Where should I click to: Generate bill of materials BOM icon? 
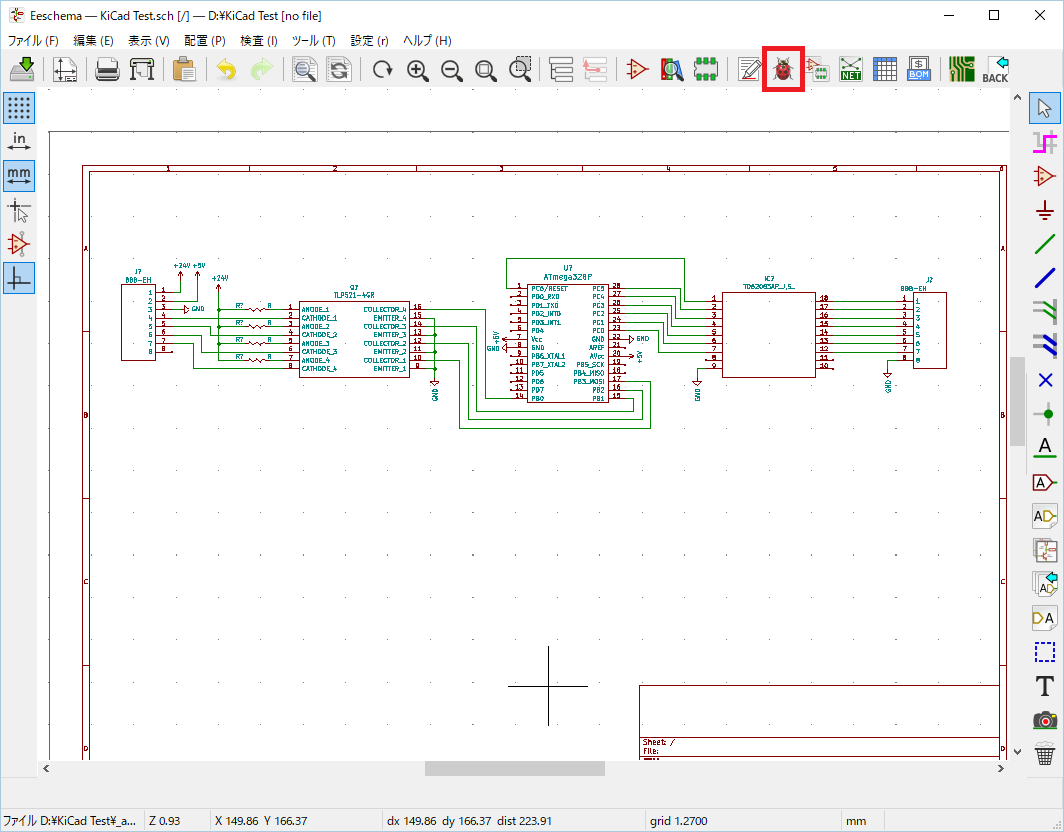coord(919,69)
